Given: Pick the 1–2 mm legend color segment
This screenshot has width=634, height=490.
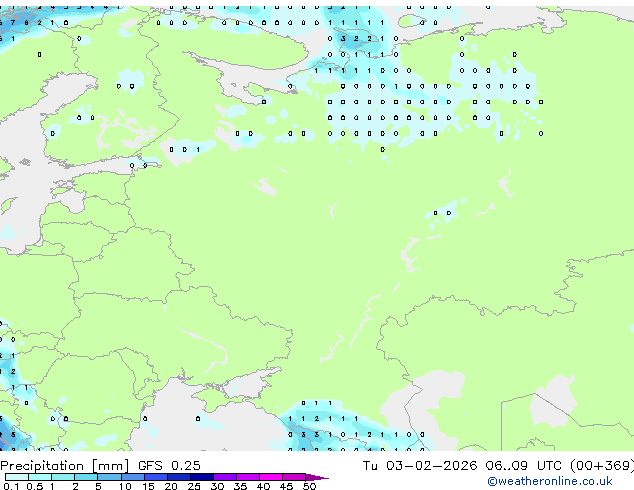Looking at the screenshot, I should click(63, 477).
